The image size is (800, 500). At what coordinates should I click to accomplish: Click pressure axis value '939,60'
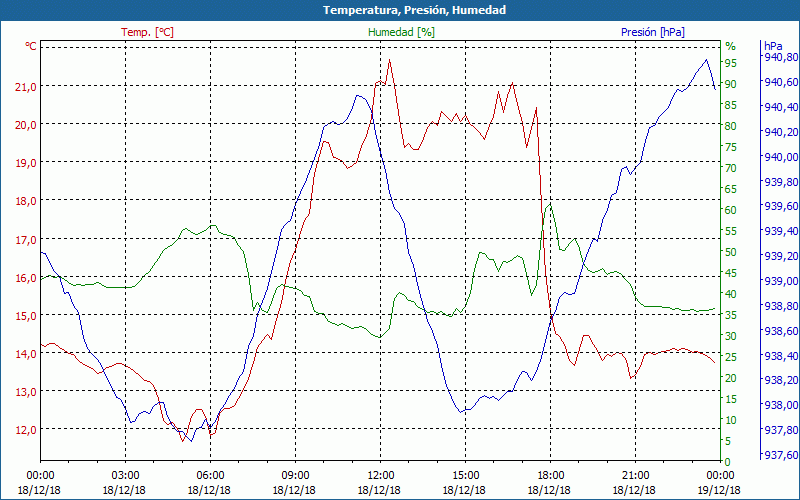click(x=782, y=206)
